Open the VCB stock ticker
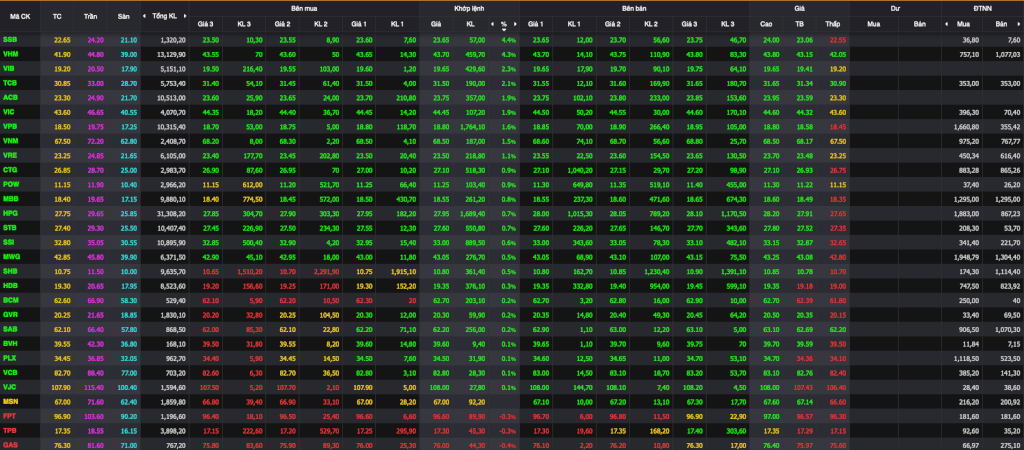Screen dimensions: 1024x450 coord(10,372)
